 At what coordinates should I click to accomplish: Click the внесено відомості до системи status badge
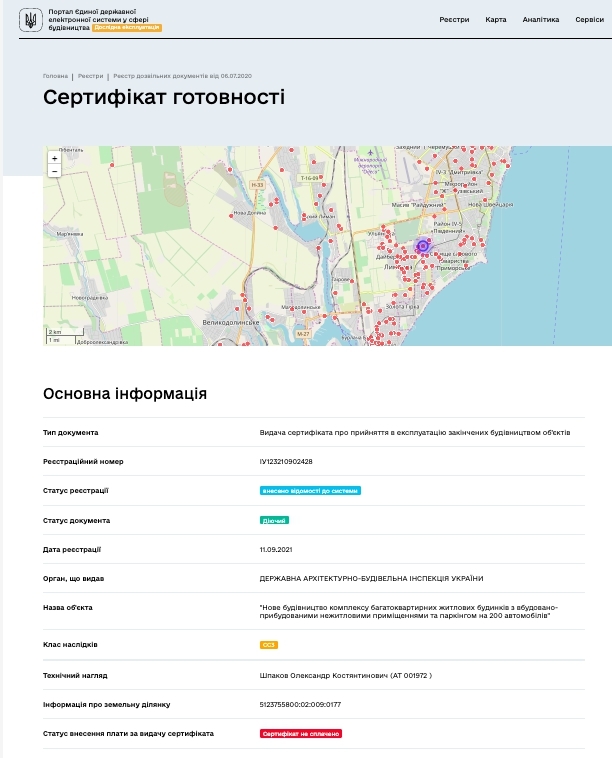(x=310, y=491)
